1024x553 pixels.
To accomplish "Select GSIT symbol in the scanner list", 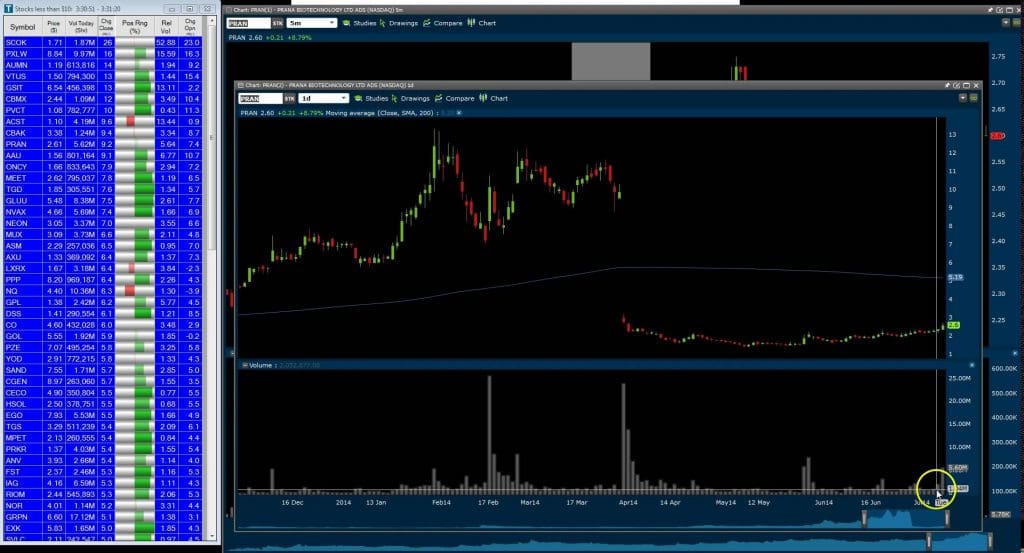I will coord(14,87).
